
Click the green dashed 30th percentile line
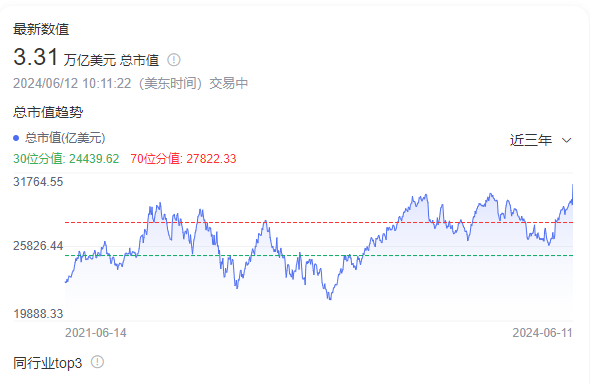(x=319, y=255)
